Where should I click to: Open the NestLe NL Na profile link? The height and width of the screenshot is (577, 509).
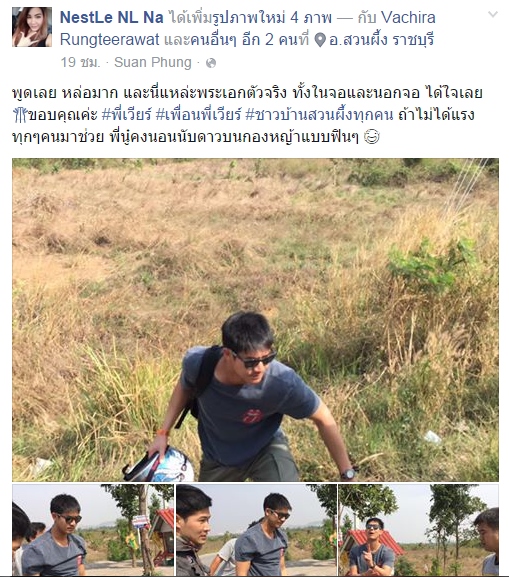(x=112, y=17)
